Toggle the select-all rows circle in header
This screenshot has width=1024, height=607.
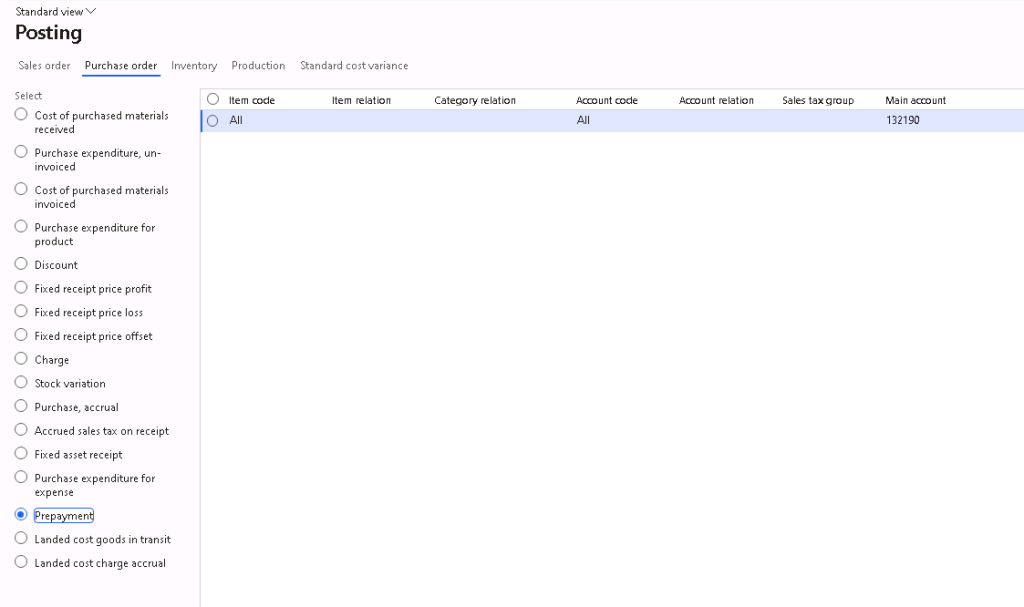tap(213, 100)
